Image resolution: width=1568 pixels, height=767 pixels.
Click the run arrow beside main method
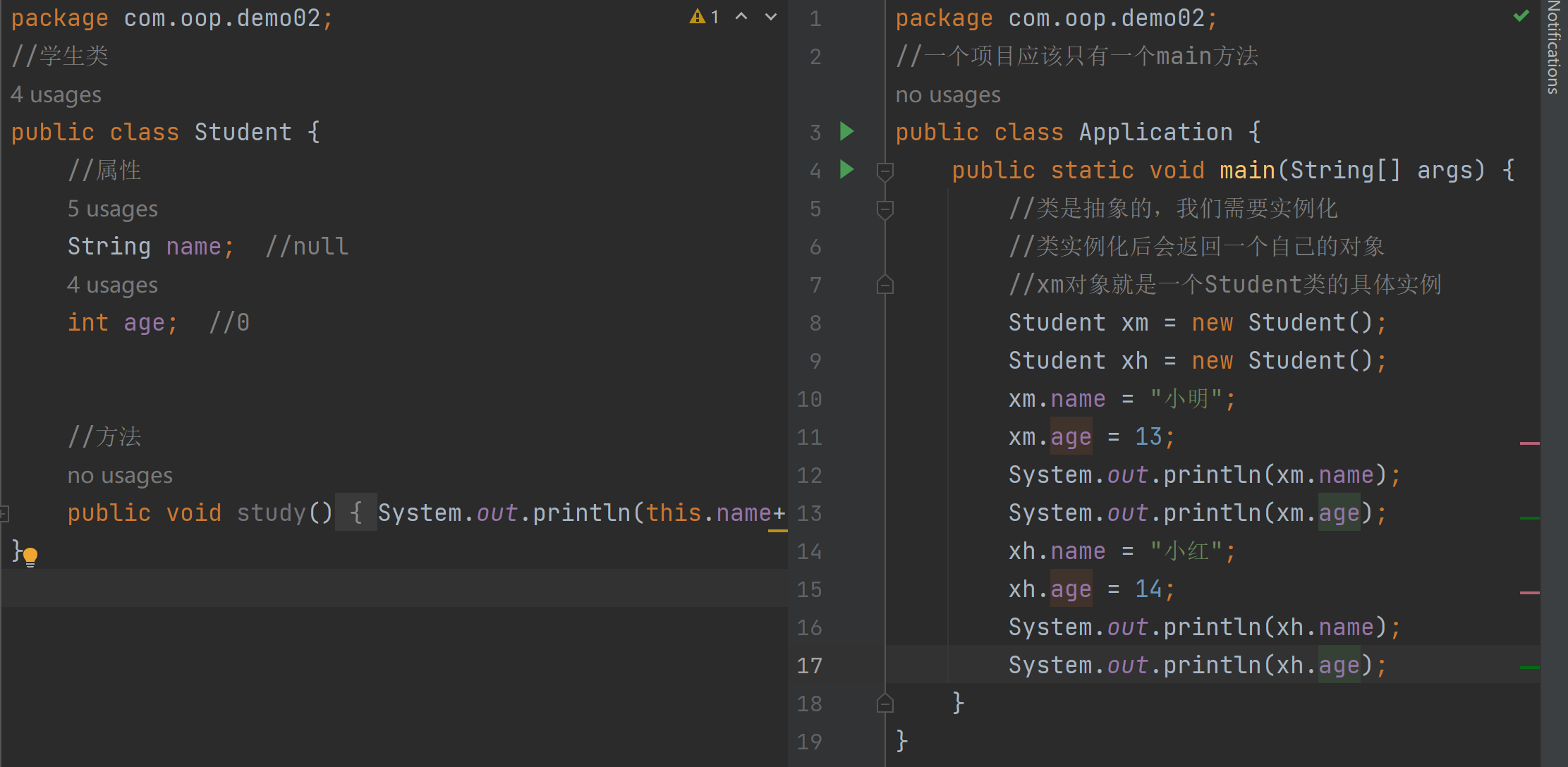(847, 169)
